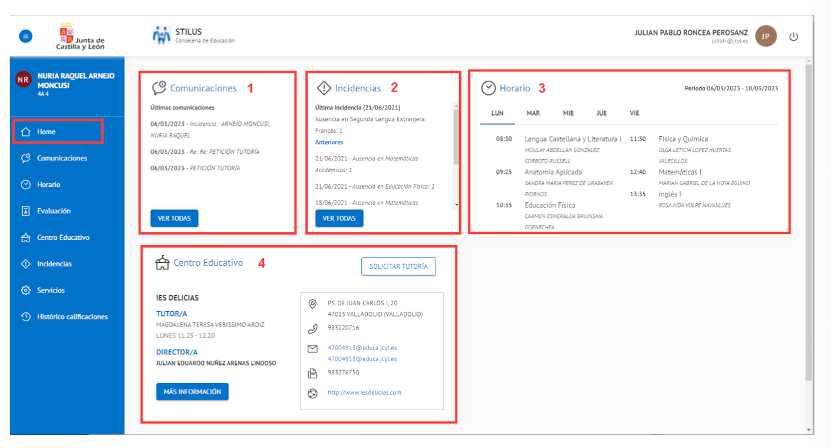
Task: Click the Centro Educativo sidebar icon
Action: click(25, 238)
